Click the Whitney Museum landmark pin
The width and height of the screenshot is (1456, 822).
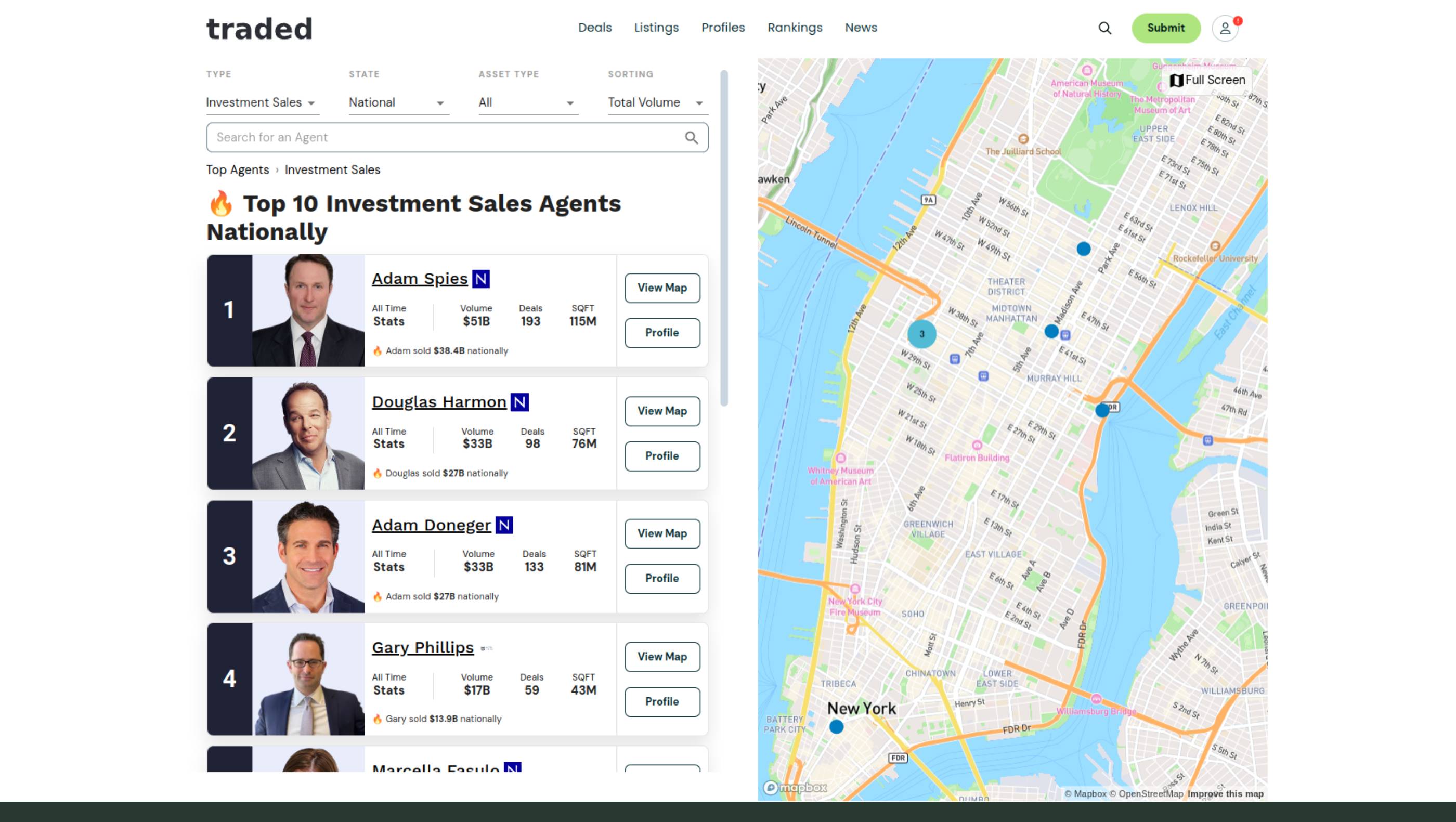click(840, 458)
